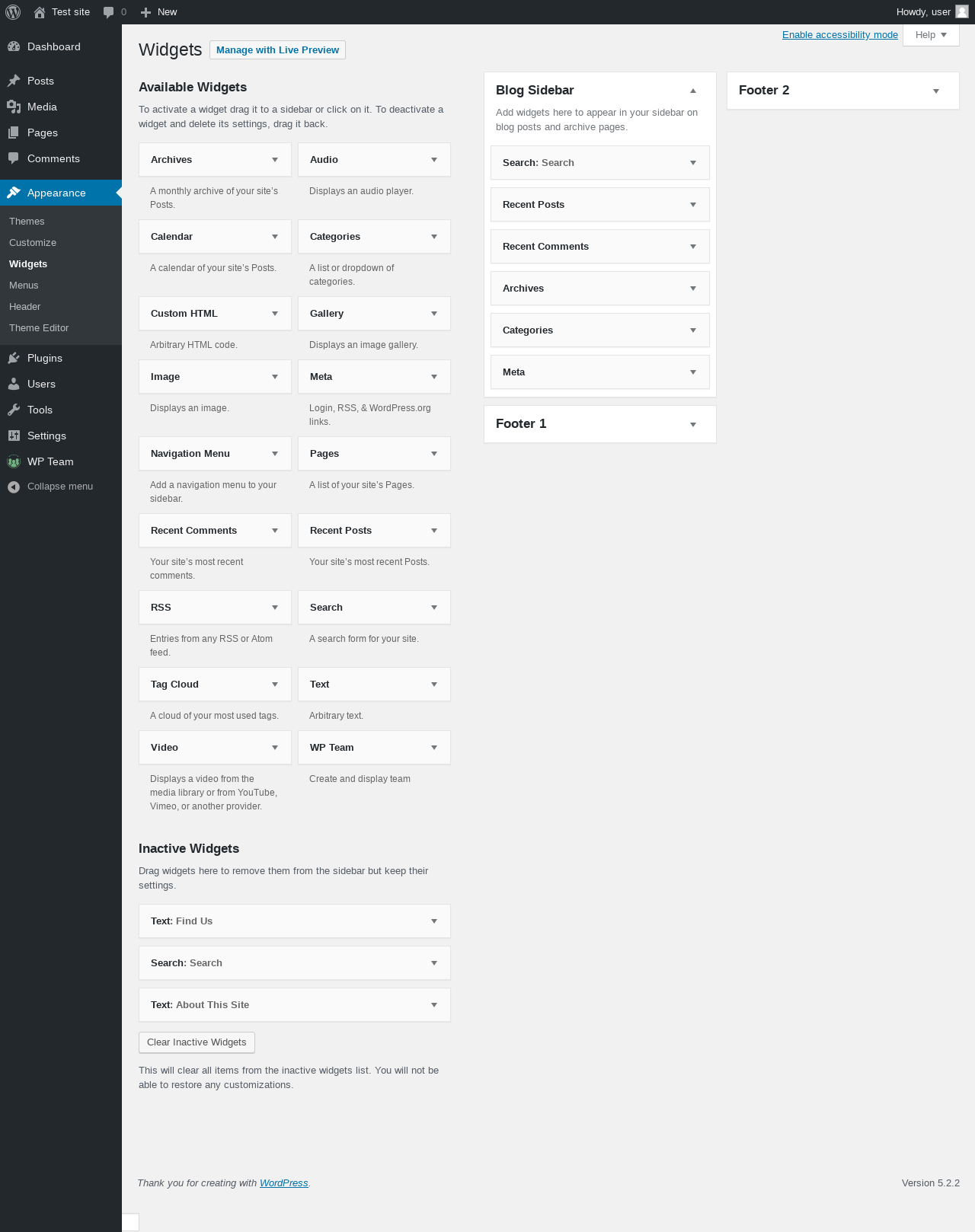Click the Media library icon
975x1232 pixels.
(x=14, y=107)
